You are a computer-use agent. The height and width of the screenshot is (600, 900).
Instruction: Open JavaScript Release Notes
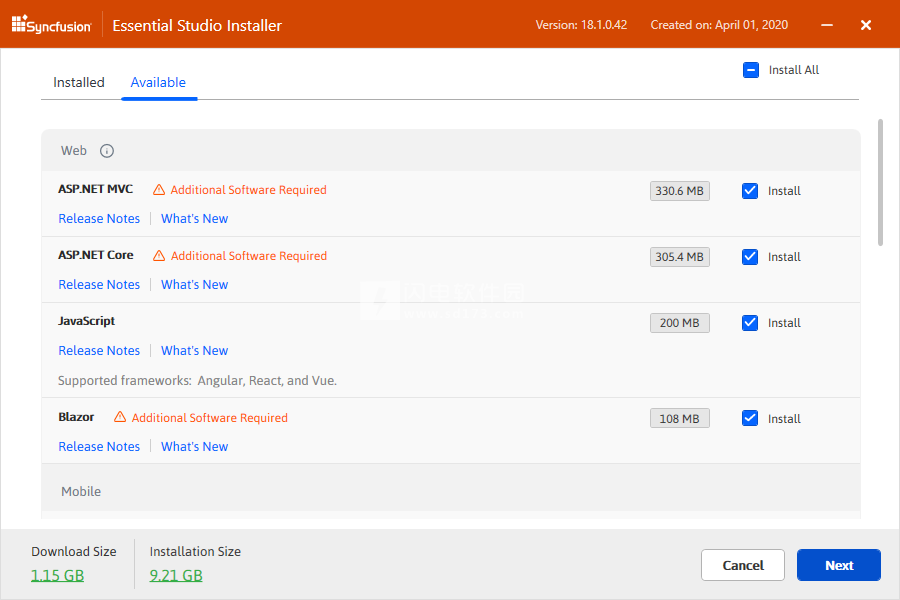99,351
